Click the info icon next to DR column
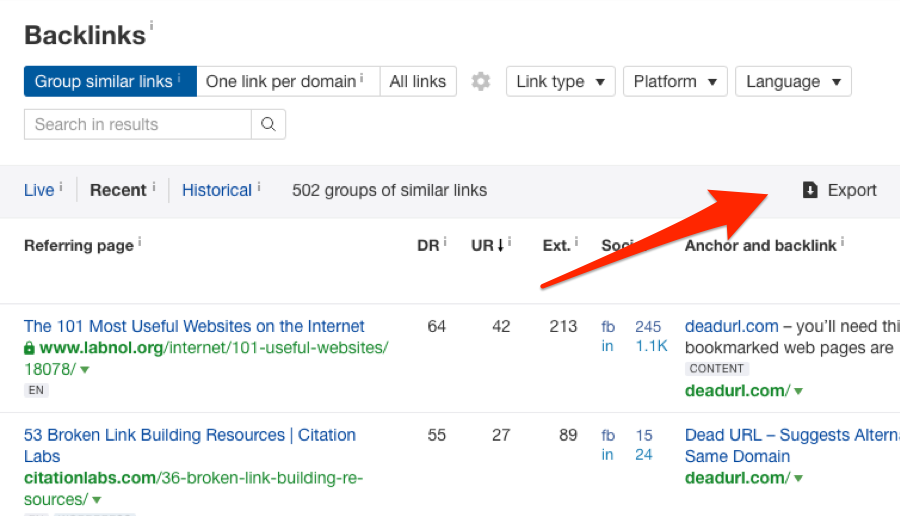The image size is (900, 516). click(x=445, y=242)
